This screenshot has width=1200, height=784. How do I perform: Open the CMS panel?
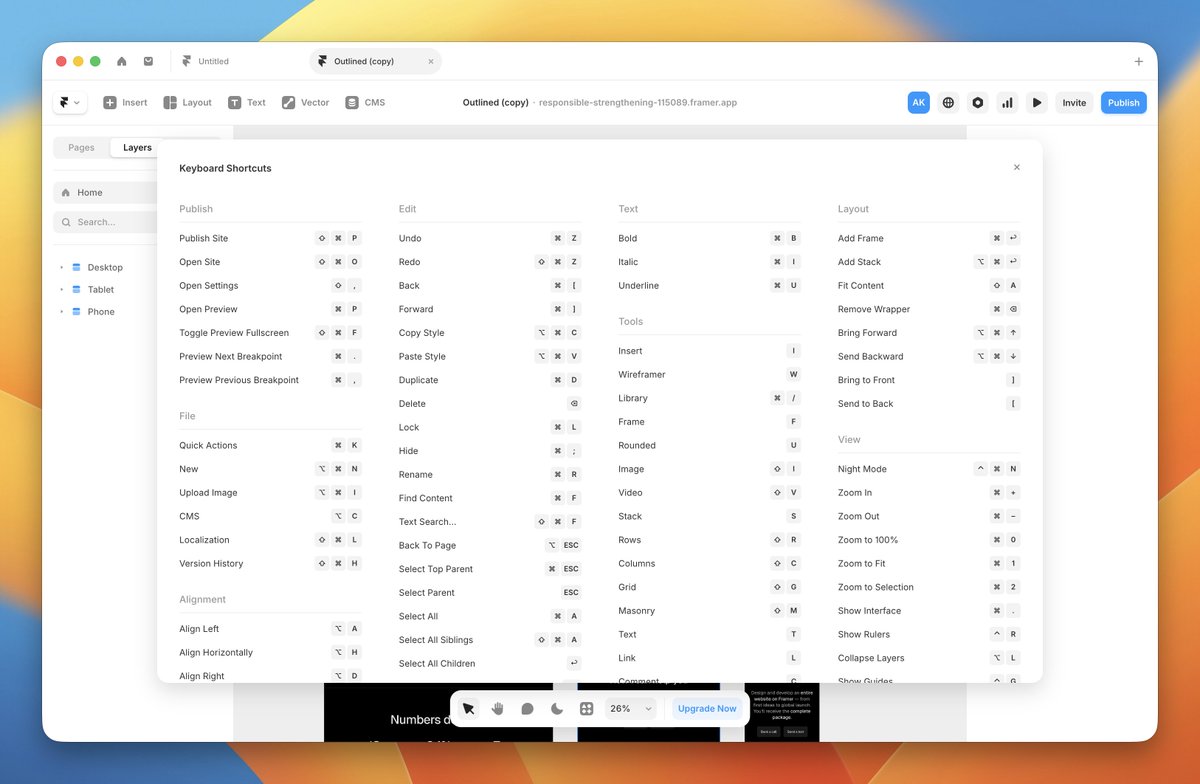(x=365, y=102)
